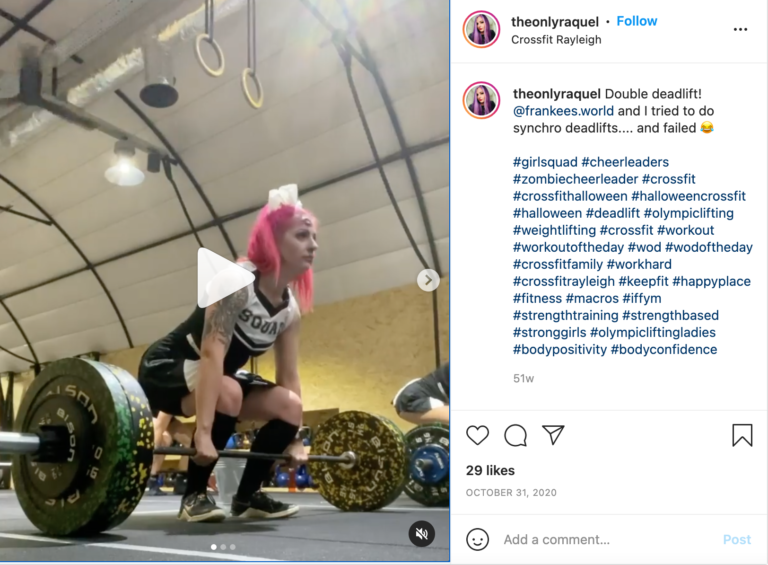Open Crossfit Rayleigh location
This screenshot has width=768, height=565.
(556, 40)
